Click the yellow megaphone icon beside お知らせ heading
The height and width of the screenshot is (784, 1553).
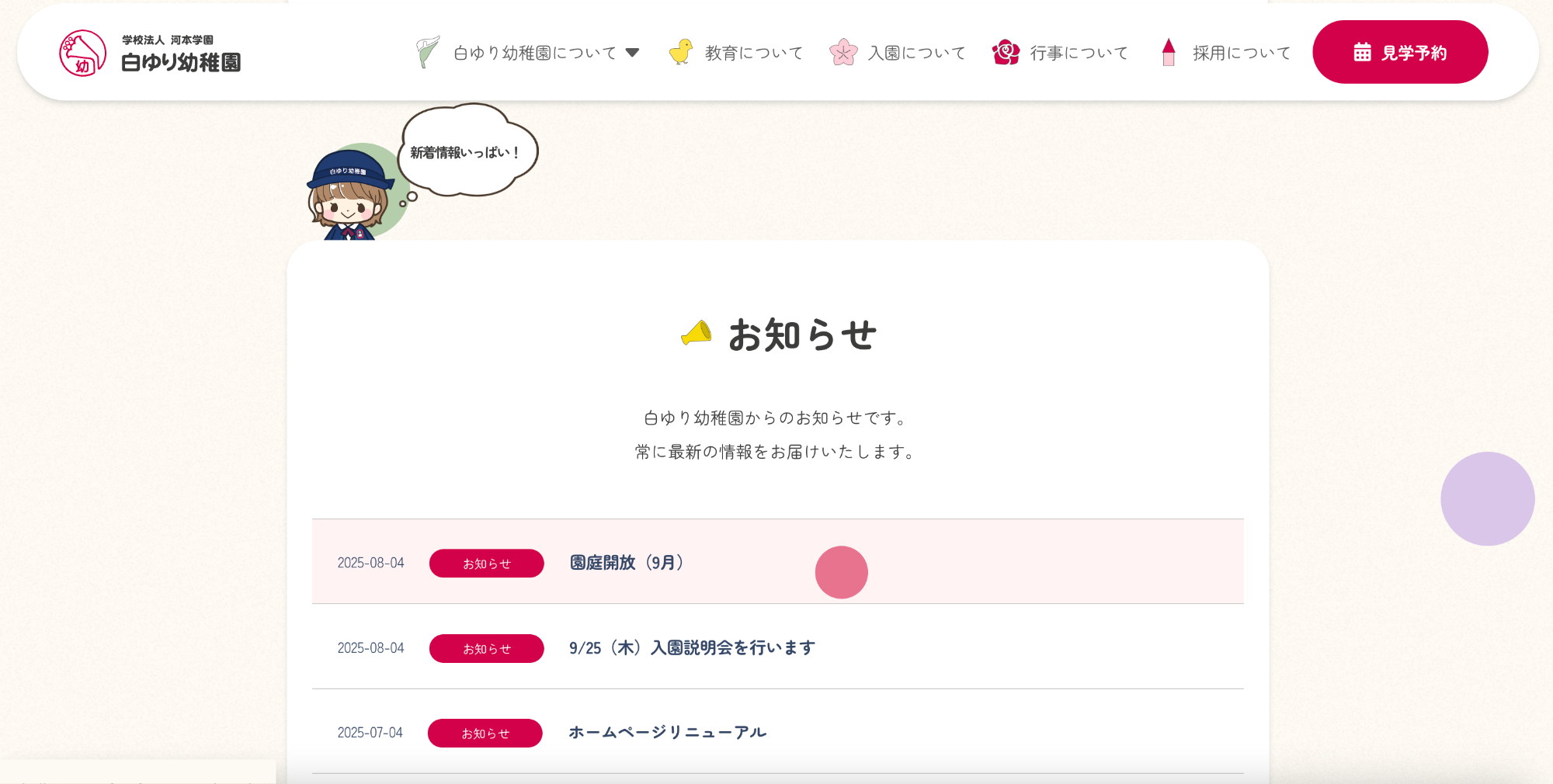(695, 332)
